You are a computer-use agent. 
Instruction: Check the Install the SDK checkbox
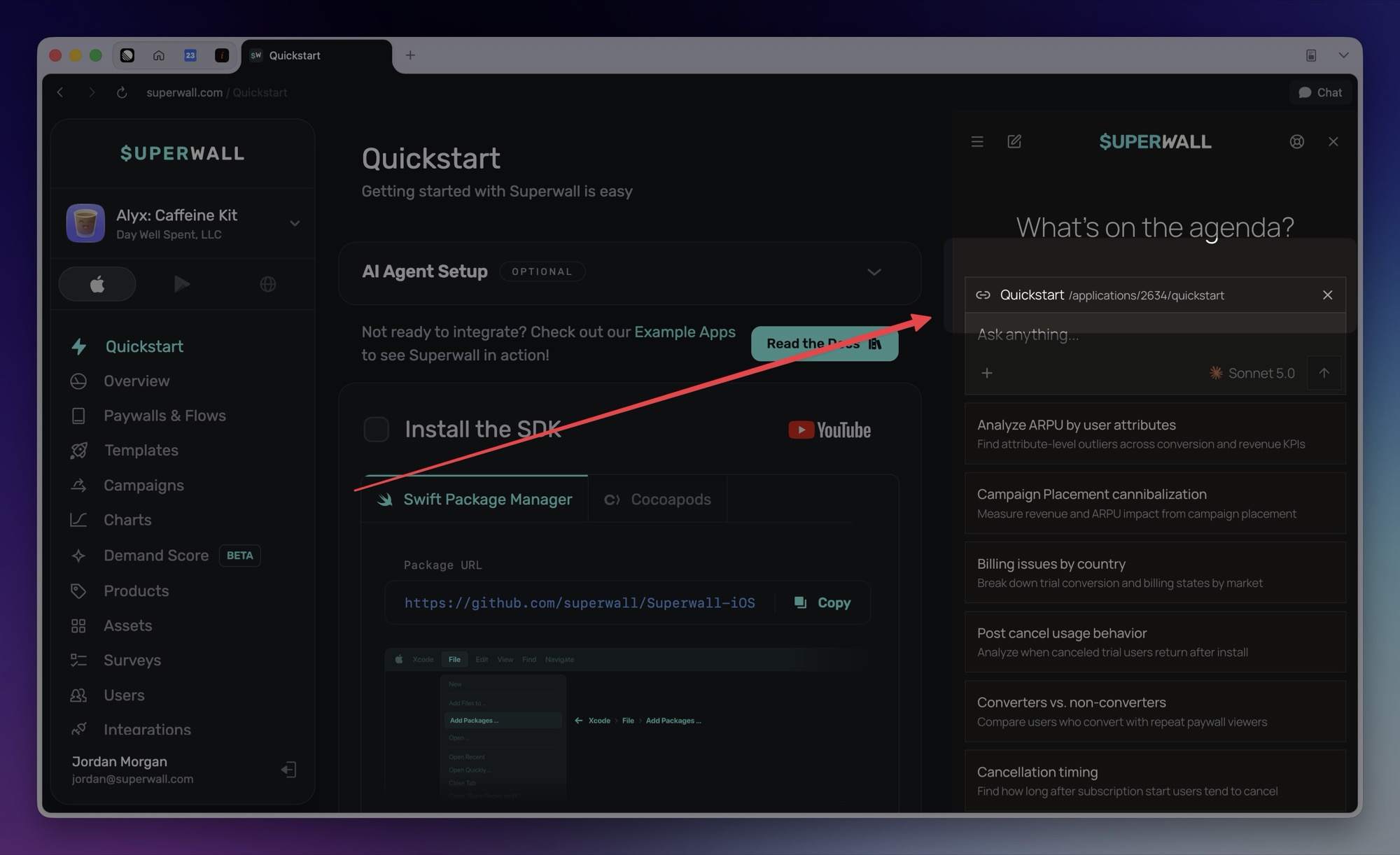pos(376,429)
